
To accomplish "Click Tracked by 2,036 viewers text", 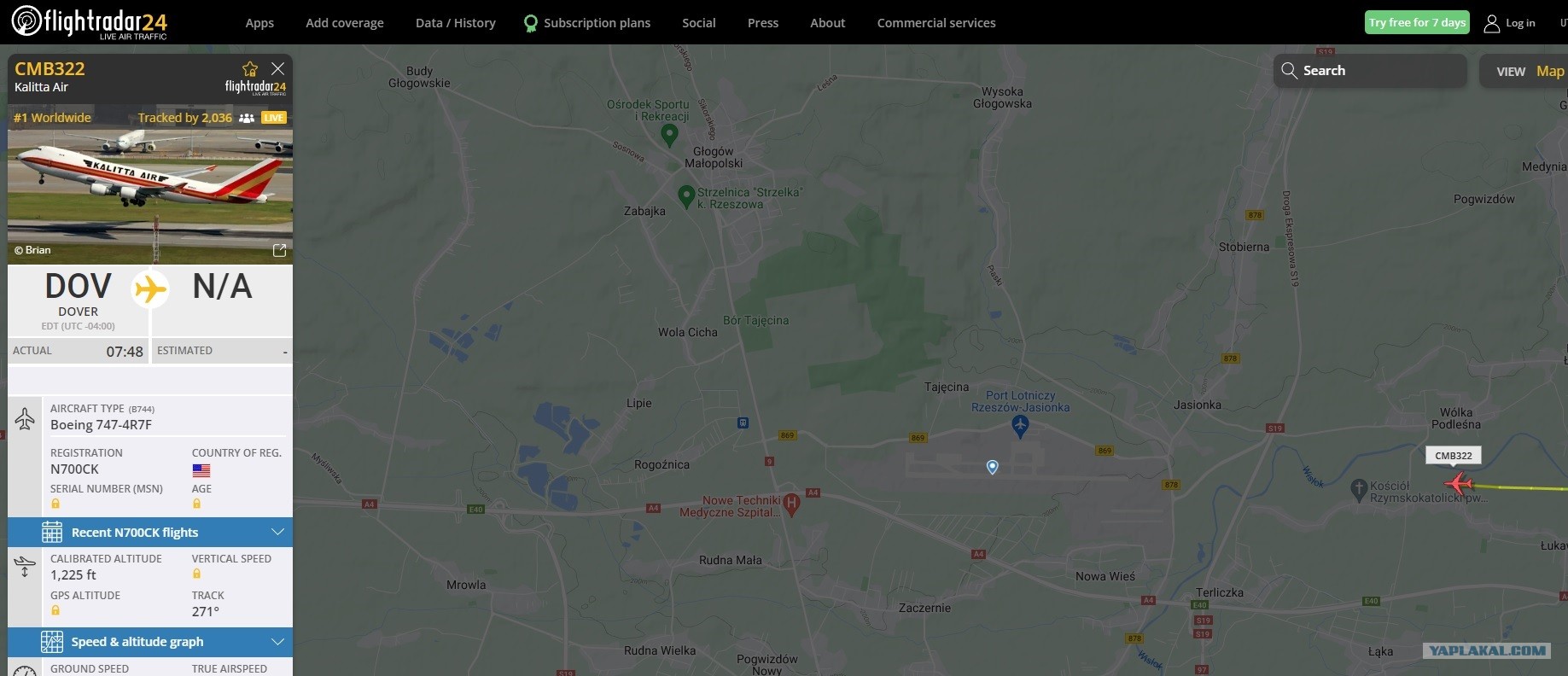I will (185, 118).
